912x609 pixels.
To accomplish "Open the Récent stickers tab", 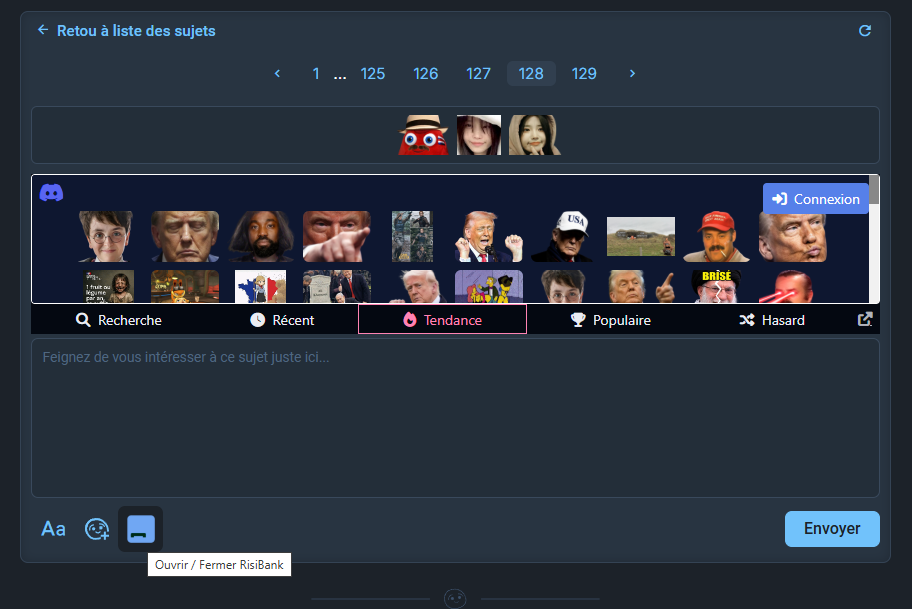I will click(282, 320).
